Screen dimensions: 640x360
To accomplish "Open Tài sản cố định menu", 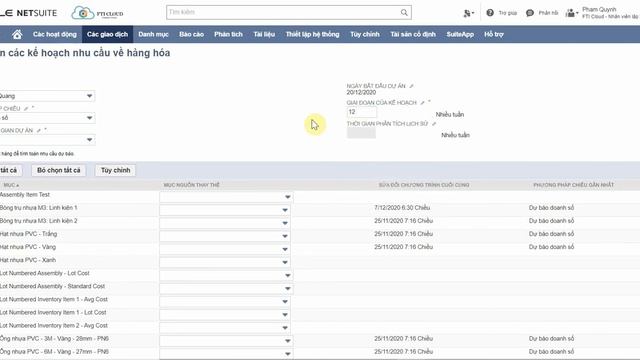I will pos(413,34).
